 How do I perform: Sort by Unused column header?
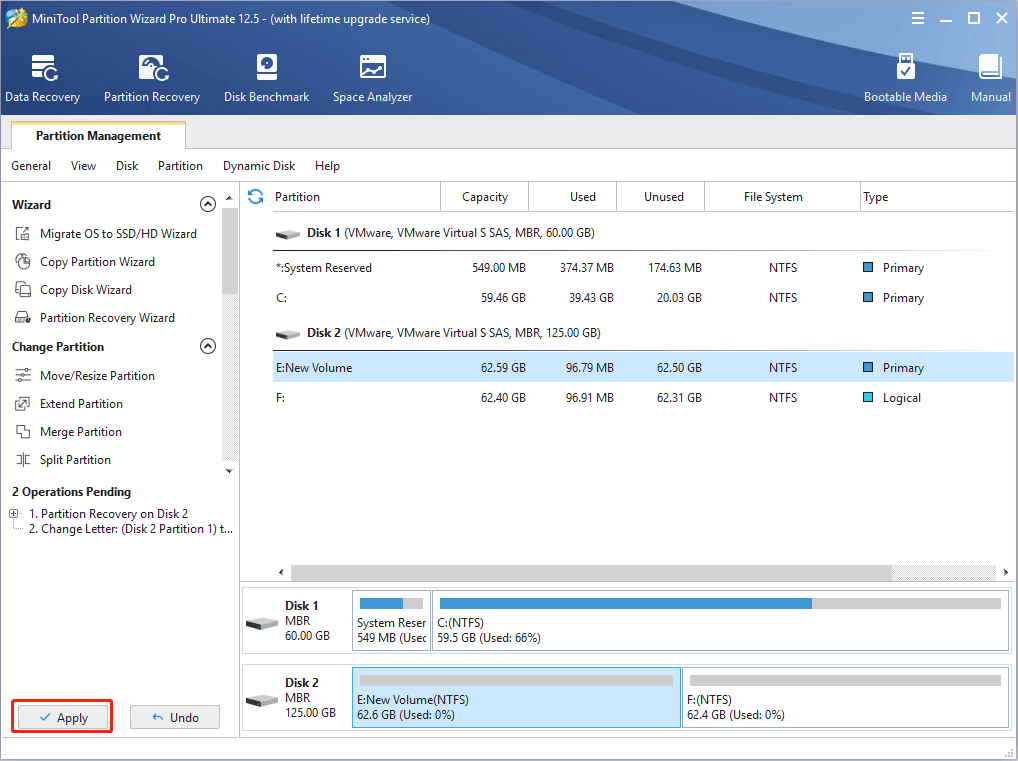(660, 197)
